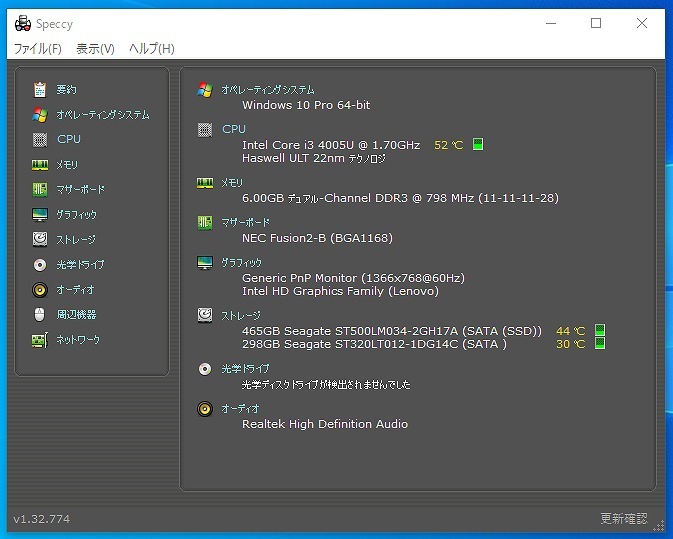Click the メモリ heading in summary panel

click(232, 183)
